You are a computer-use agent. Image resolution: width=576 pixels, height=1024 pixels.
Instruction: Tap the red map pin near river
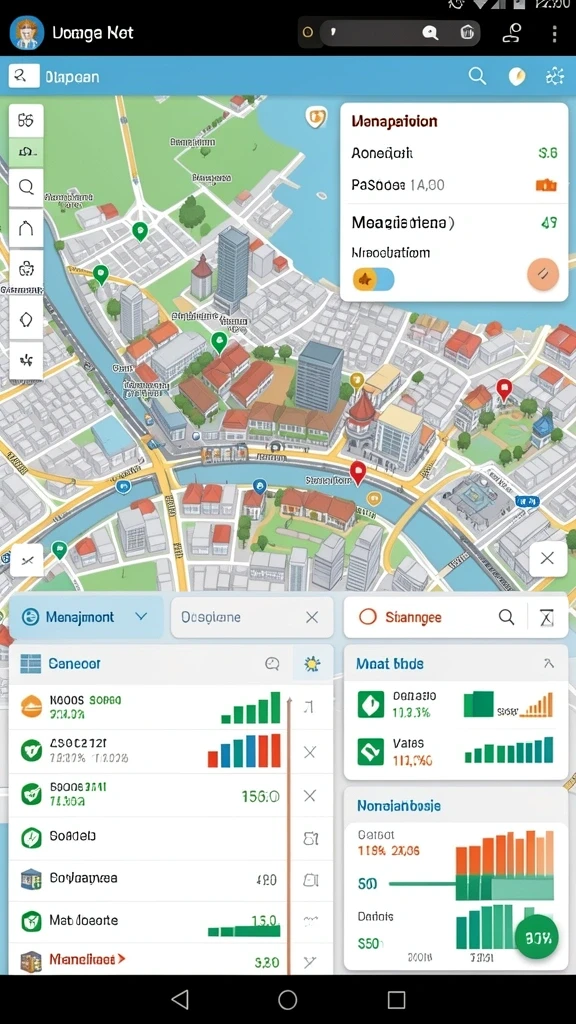357,472
